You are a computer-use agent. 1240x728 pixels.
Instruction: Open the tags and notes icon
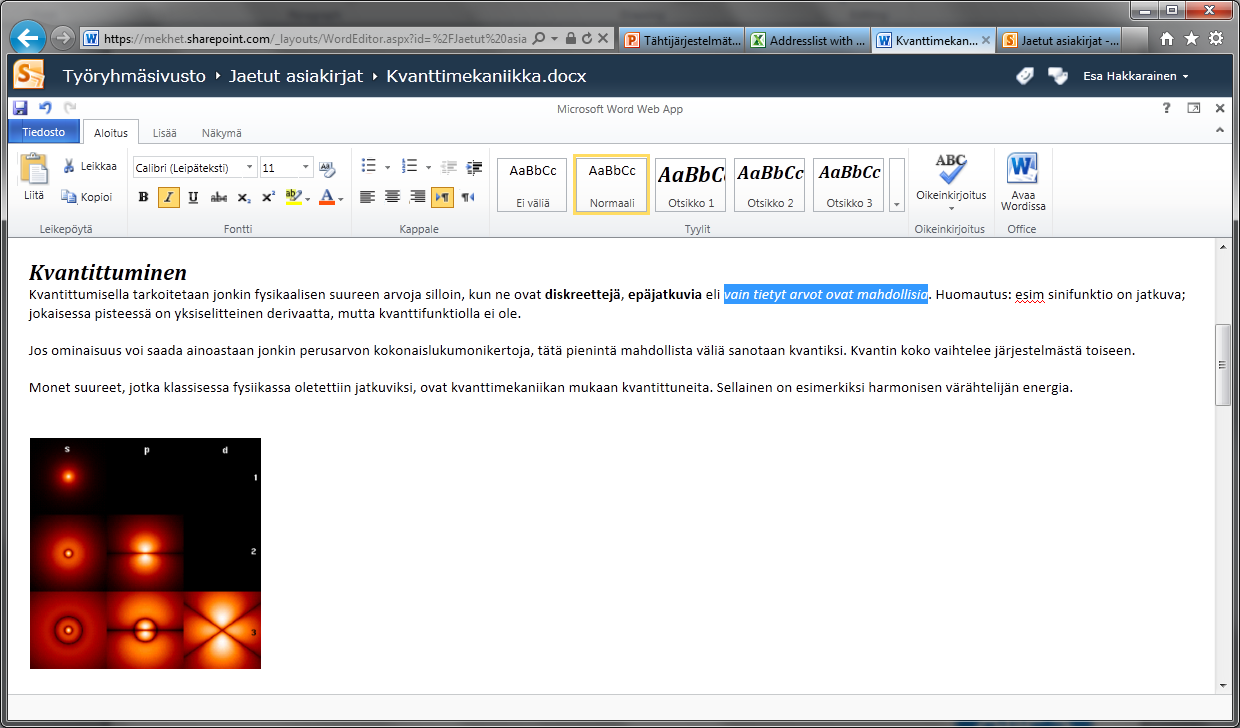(x=1025, y=76)
